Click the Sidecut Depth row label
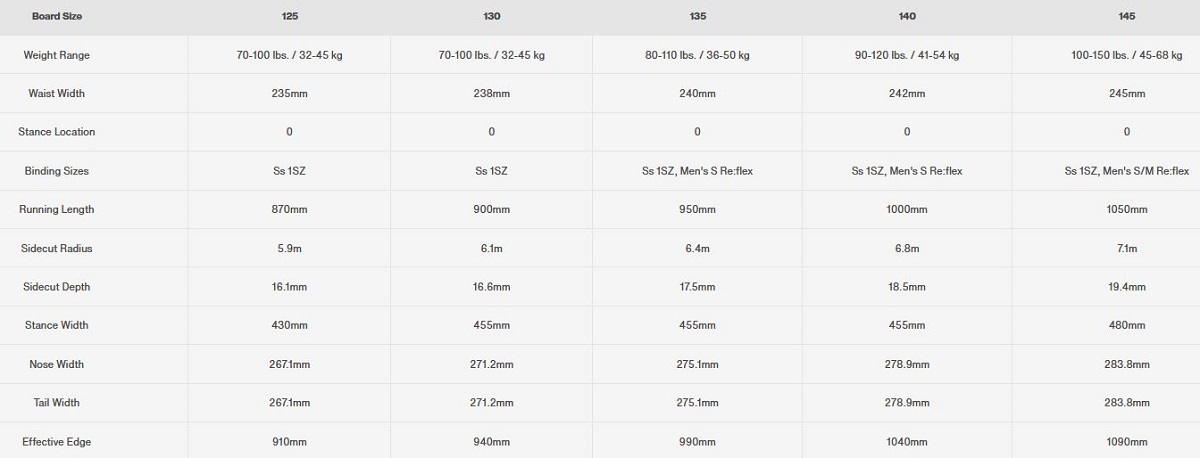1200x458 pixels. pyautogui.click(x=57, y=287)
